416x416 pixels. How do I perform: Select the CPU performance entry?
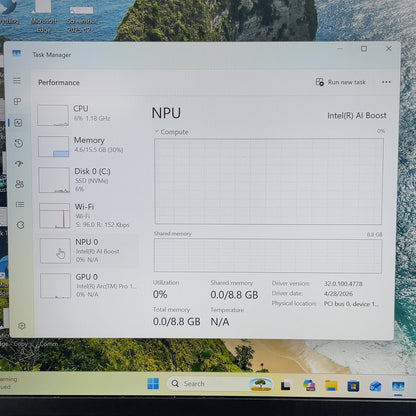point(87,115)
